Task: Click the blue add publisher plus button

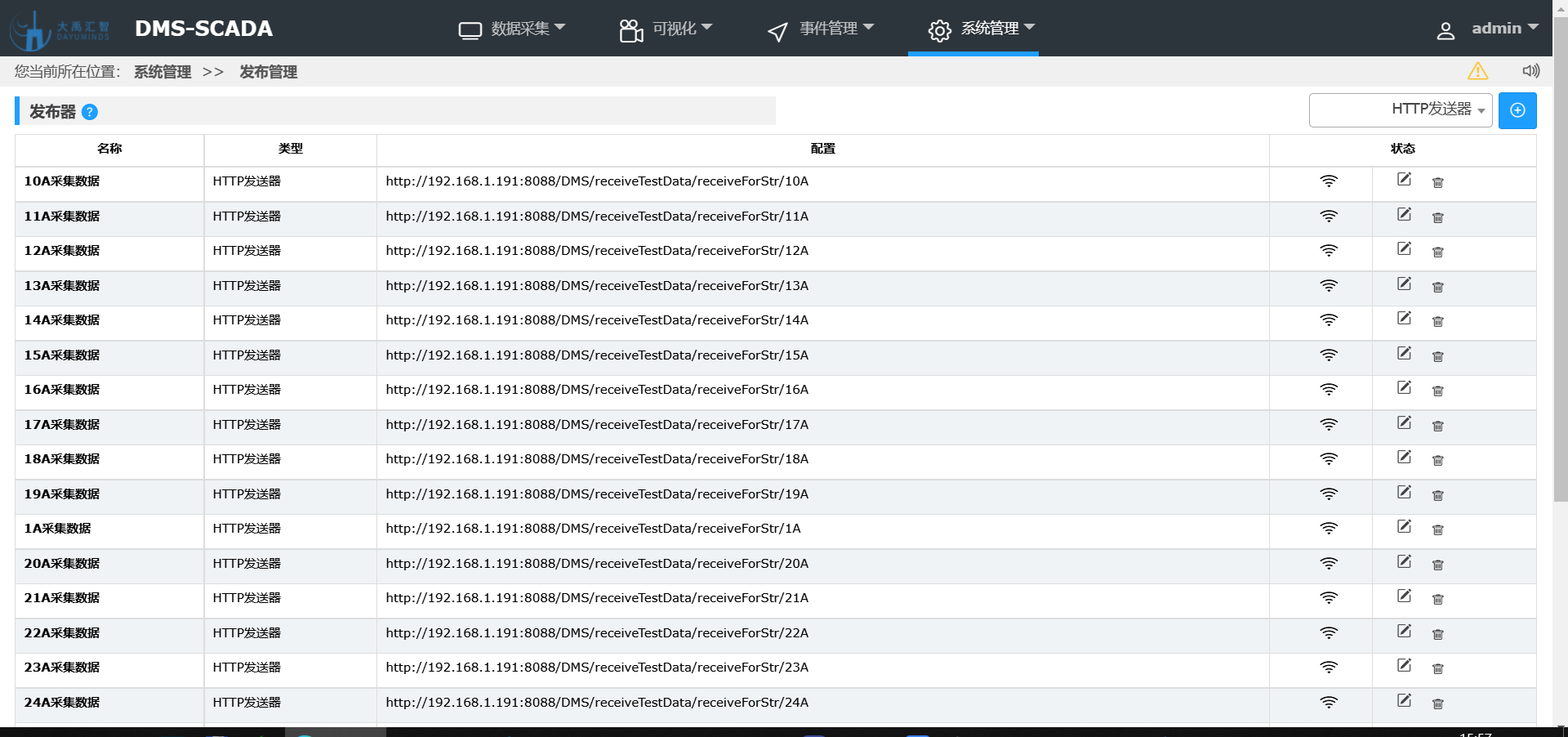Action: pos(1517,110)
